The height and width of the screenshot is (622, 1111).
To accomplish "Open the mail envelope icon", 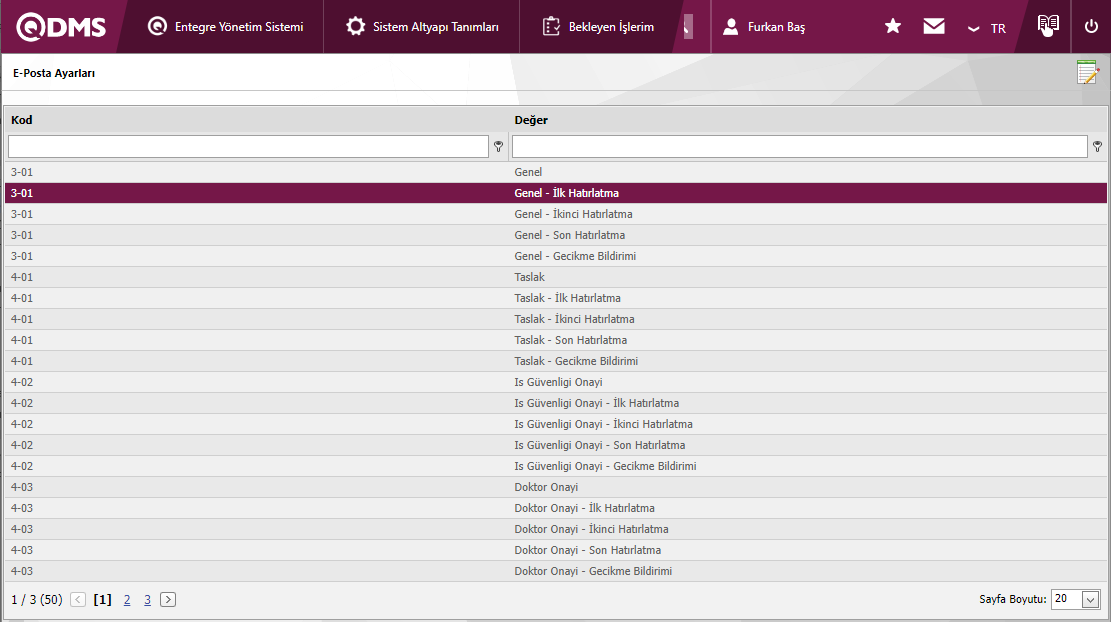I will pos(934,27).
